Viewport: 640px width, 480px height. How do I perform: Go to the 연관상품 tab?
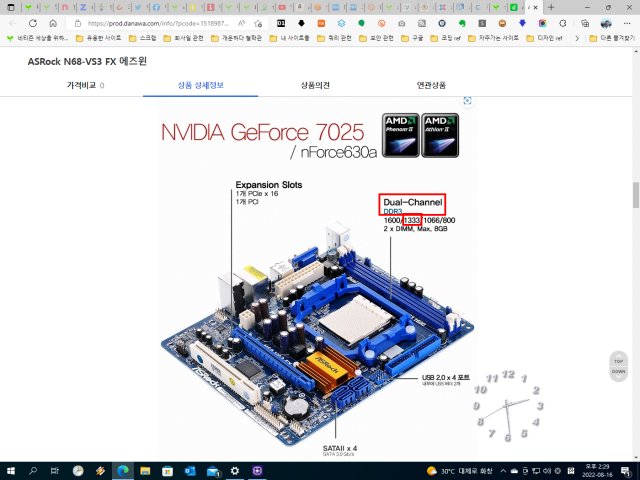point(431,85)
